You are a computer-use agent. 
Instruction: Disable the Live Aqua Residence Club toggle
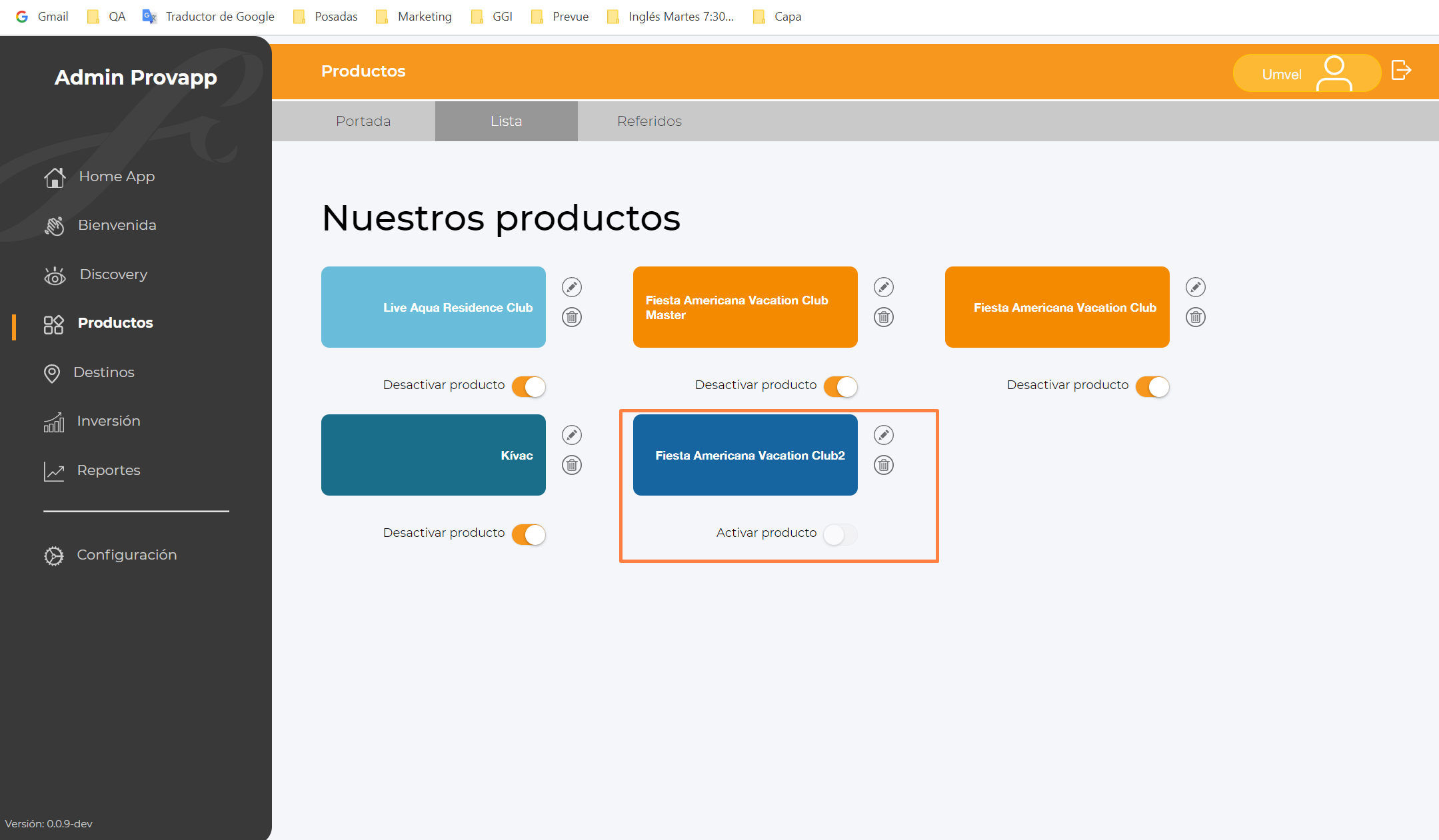[529, 386]
